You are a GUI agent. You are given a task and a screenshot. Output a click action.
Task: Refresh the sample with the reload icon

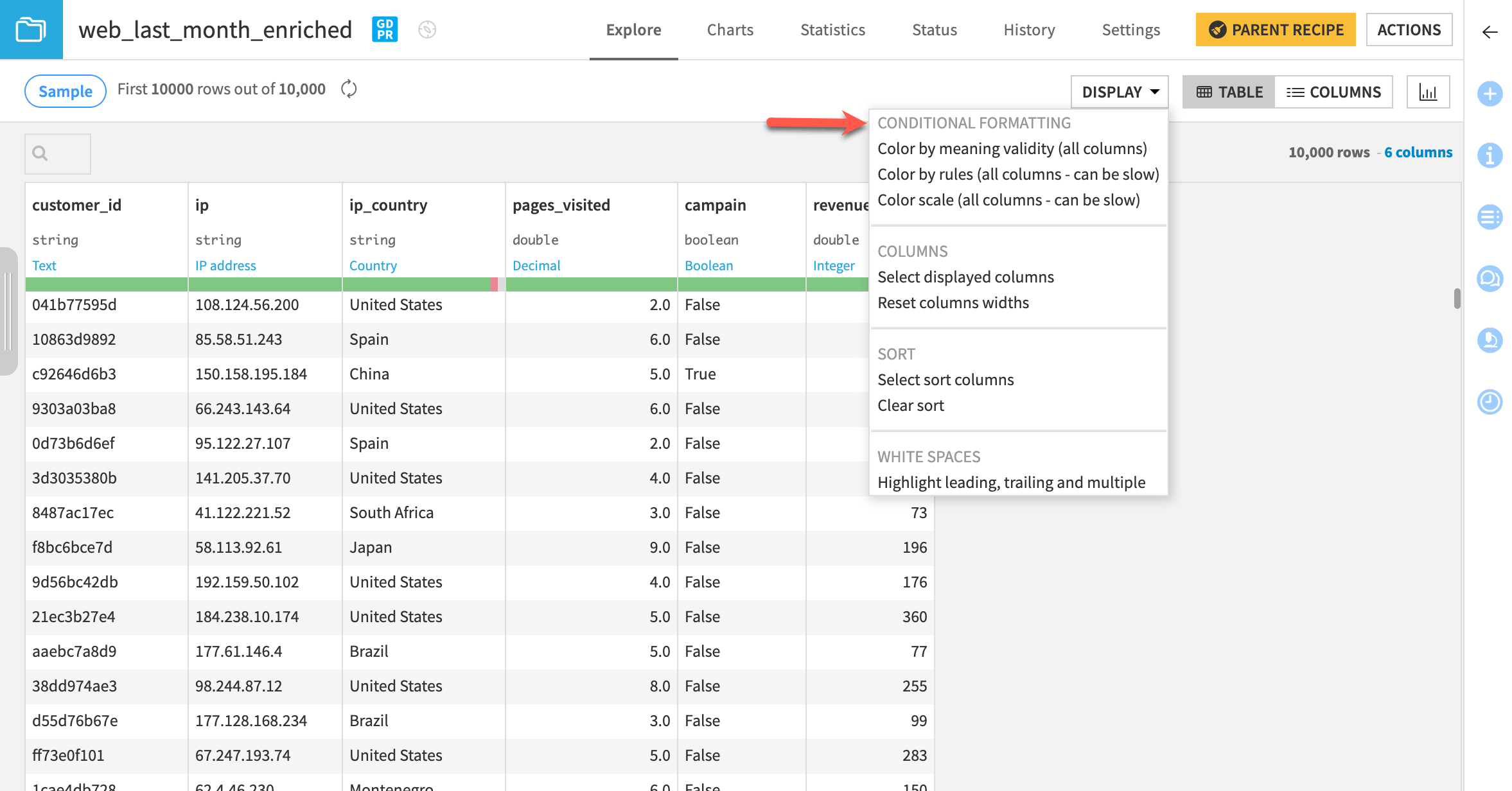pyautogui.click(x=349, y=89)
